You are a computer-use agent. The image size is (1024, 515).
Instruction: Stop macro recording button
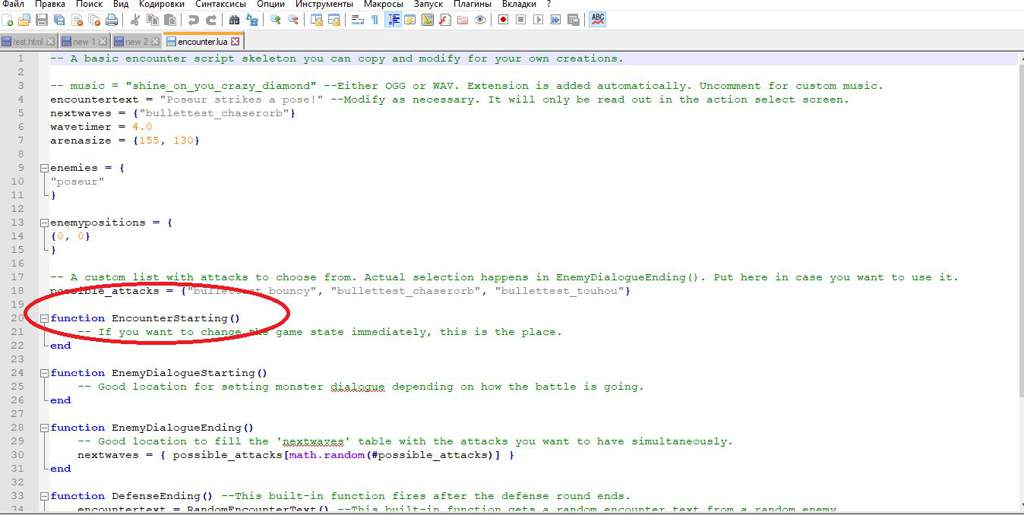point(520,20)
